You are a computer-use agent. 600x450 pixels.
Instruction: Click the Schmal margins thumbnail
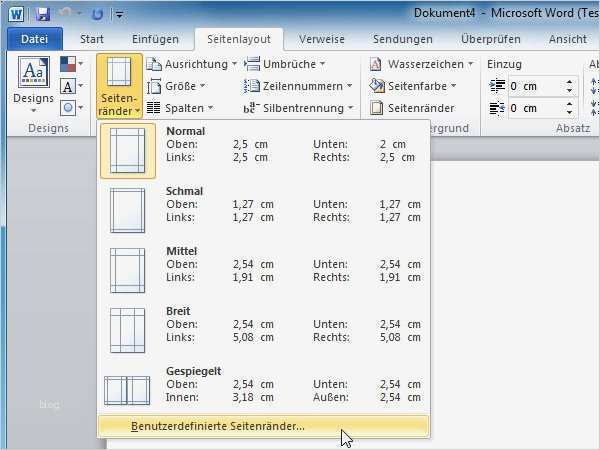click(x=127, y=210)
